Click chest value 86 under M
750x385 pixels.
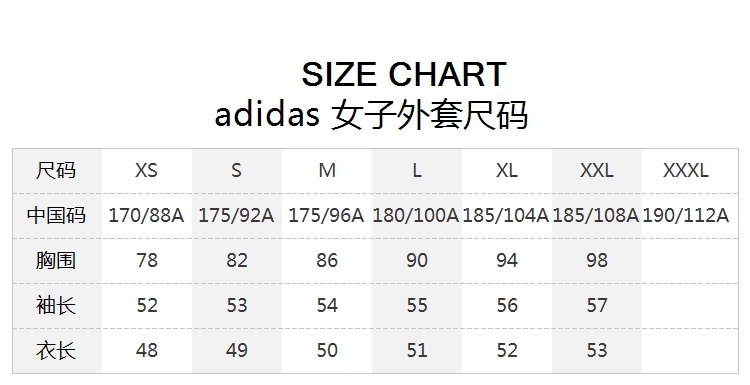327,260
